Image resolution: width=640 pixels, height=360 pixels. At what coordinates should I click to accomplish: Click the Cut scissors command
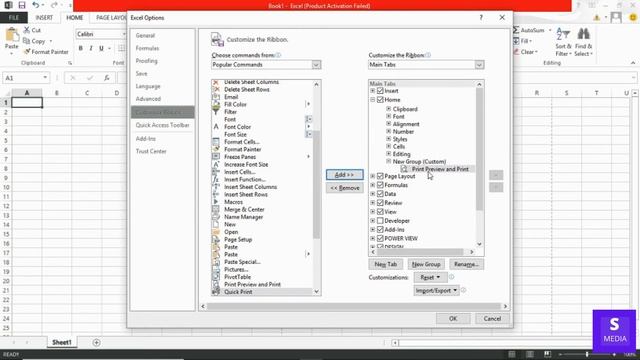pos(32,30)
